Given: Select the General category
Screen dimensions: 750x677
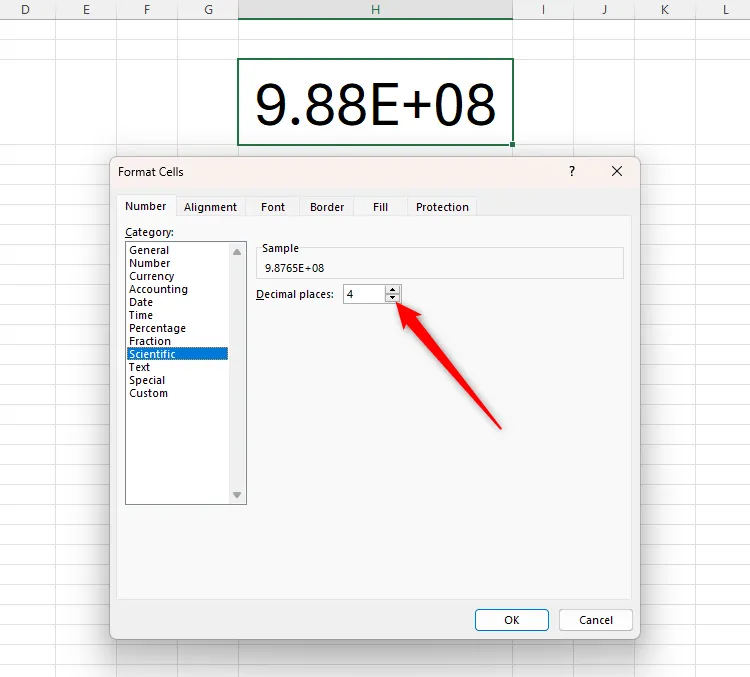Looking at the screenshot, I should point(177,250).
